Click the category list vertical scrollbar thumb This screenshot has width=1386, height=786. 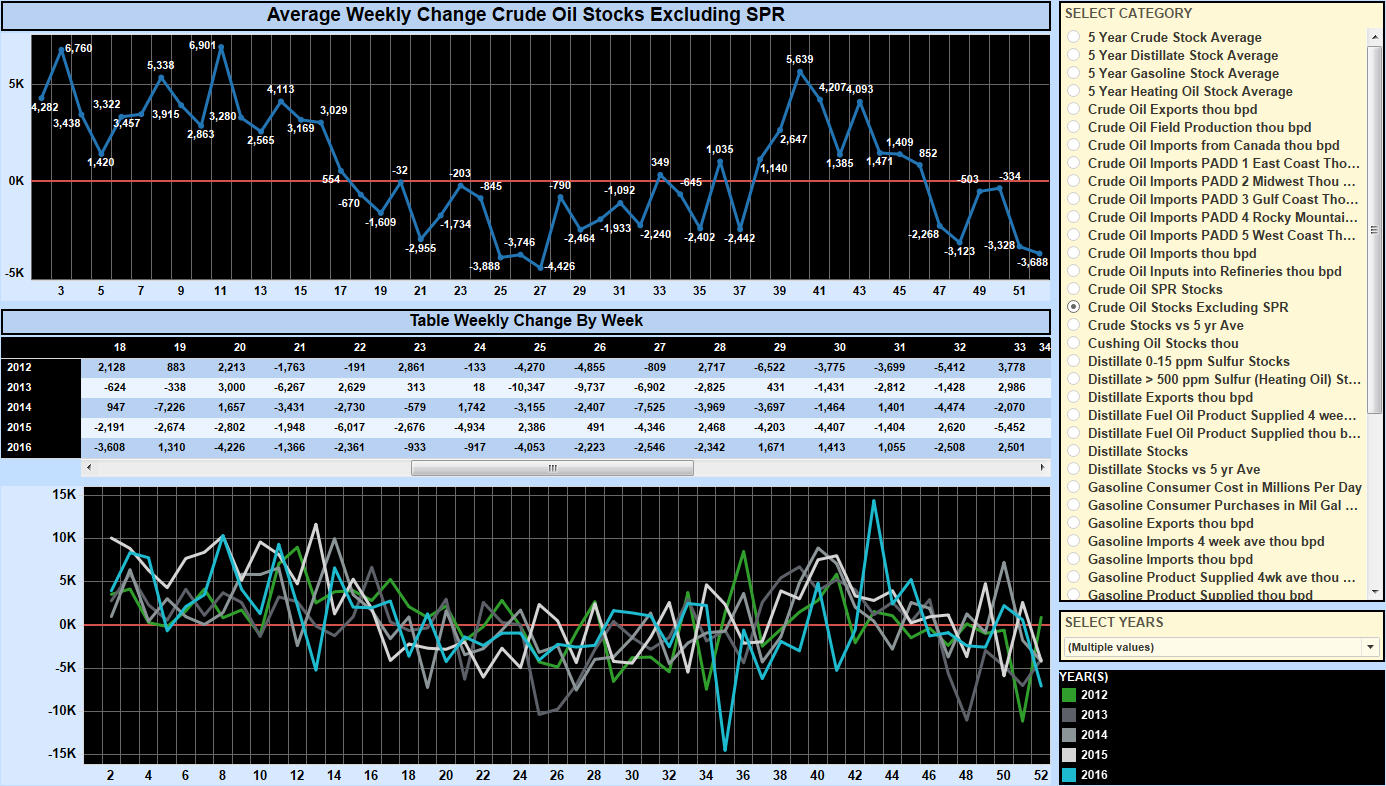[x=1375, y=231]
